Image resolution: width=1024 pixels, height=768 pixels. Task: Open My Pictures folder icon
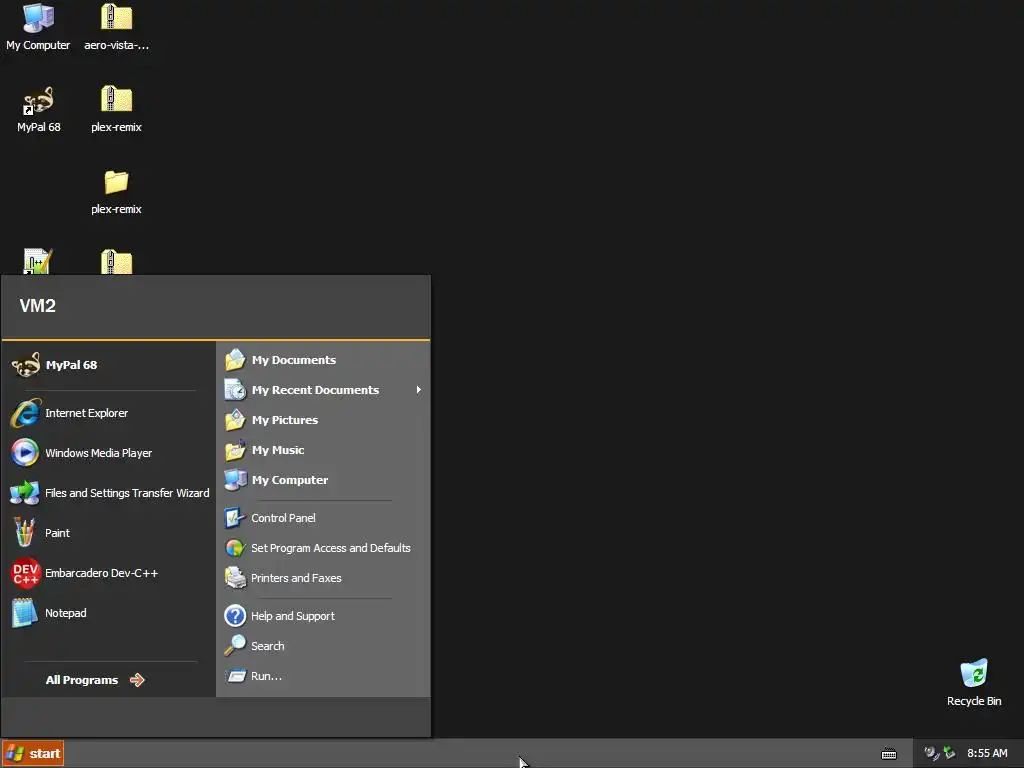[x=235, y=420]
